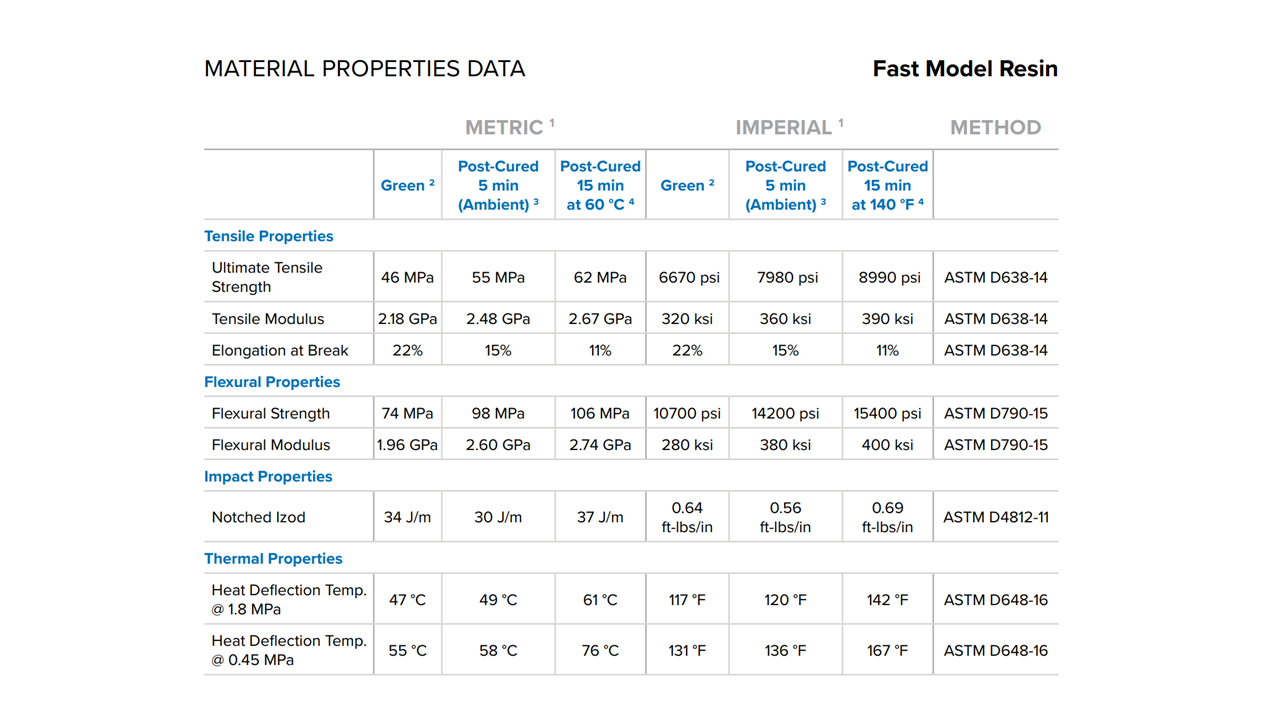
Task: Click the Post-Cured 15 min at 60 °C header
Action: click(600, 185)
